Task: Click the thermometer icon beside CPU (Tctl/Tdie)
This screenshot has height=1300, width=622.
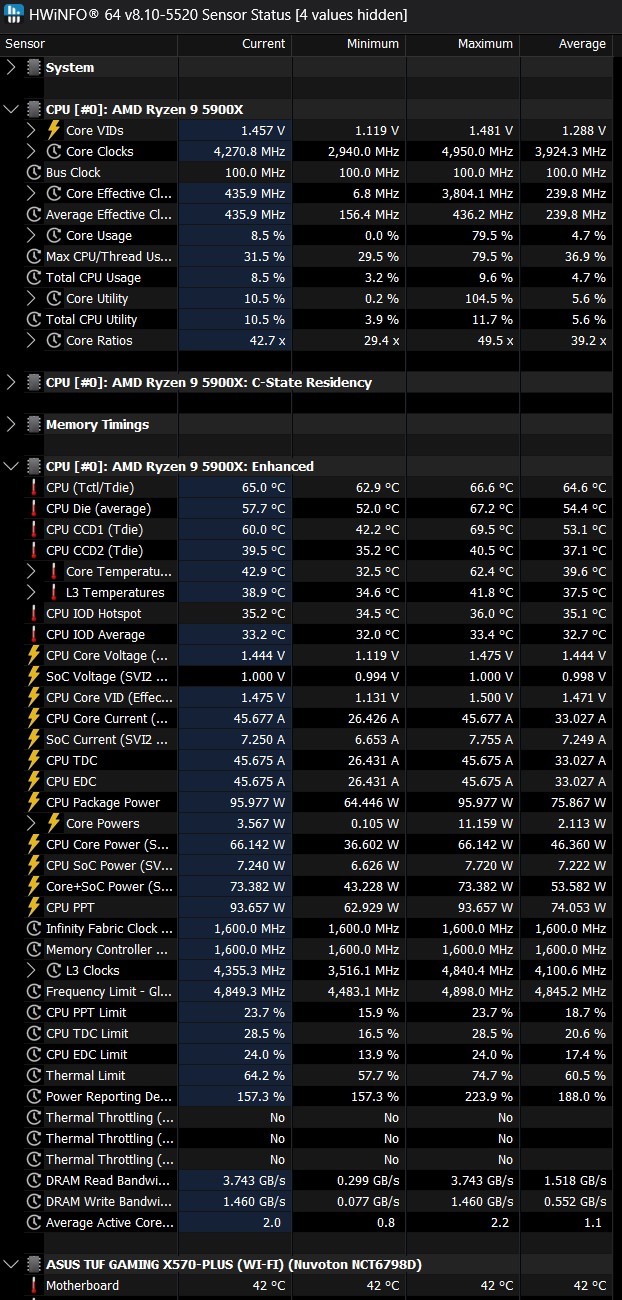Action: [x=34, y=488]
